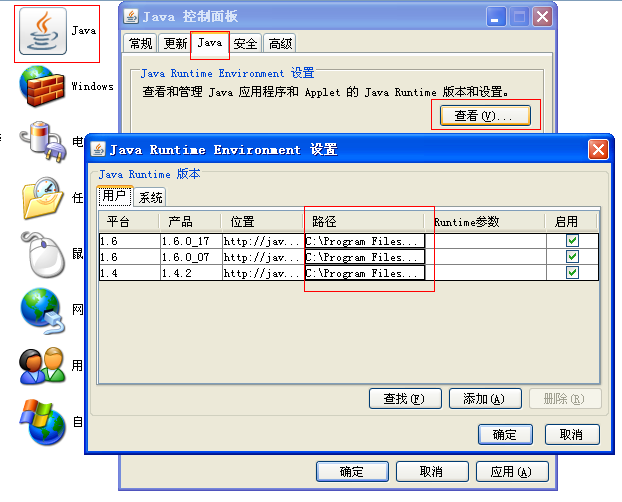Click the 查看(V)... button

click(485, 115)
